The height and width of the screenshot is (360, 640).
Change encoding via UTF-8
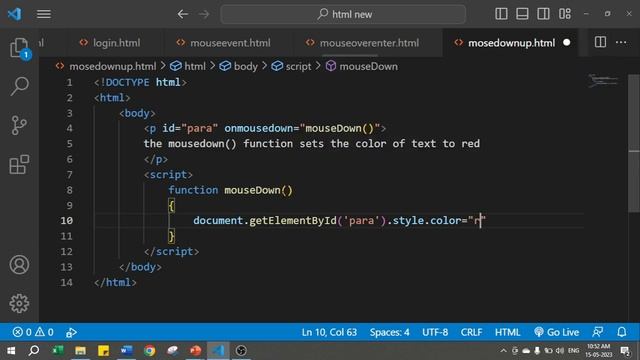(x=435, y=332)
